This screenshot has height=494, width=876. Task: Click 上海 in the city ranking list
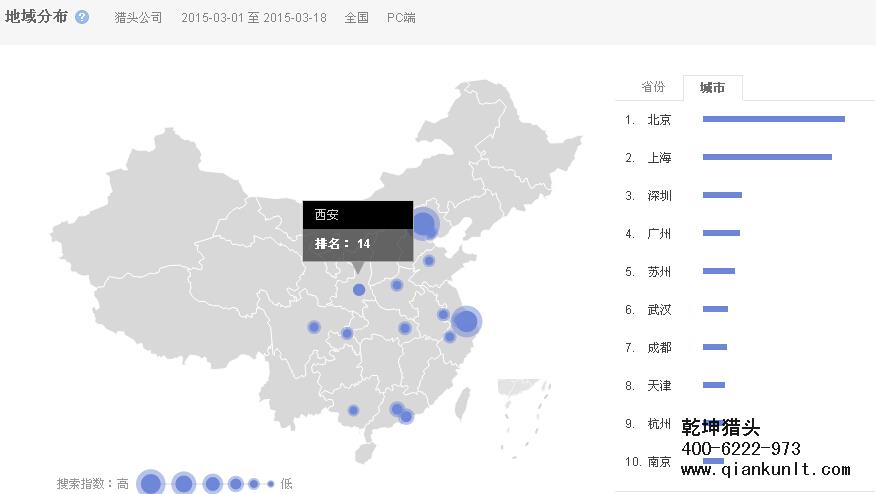(x=659, y=158)
